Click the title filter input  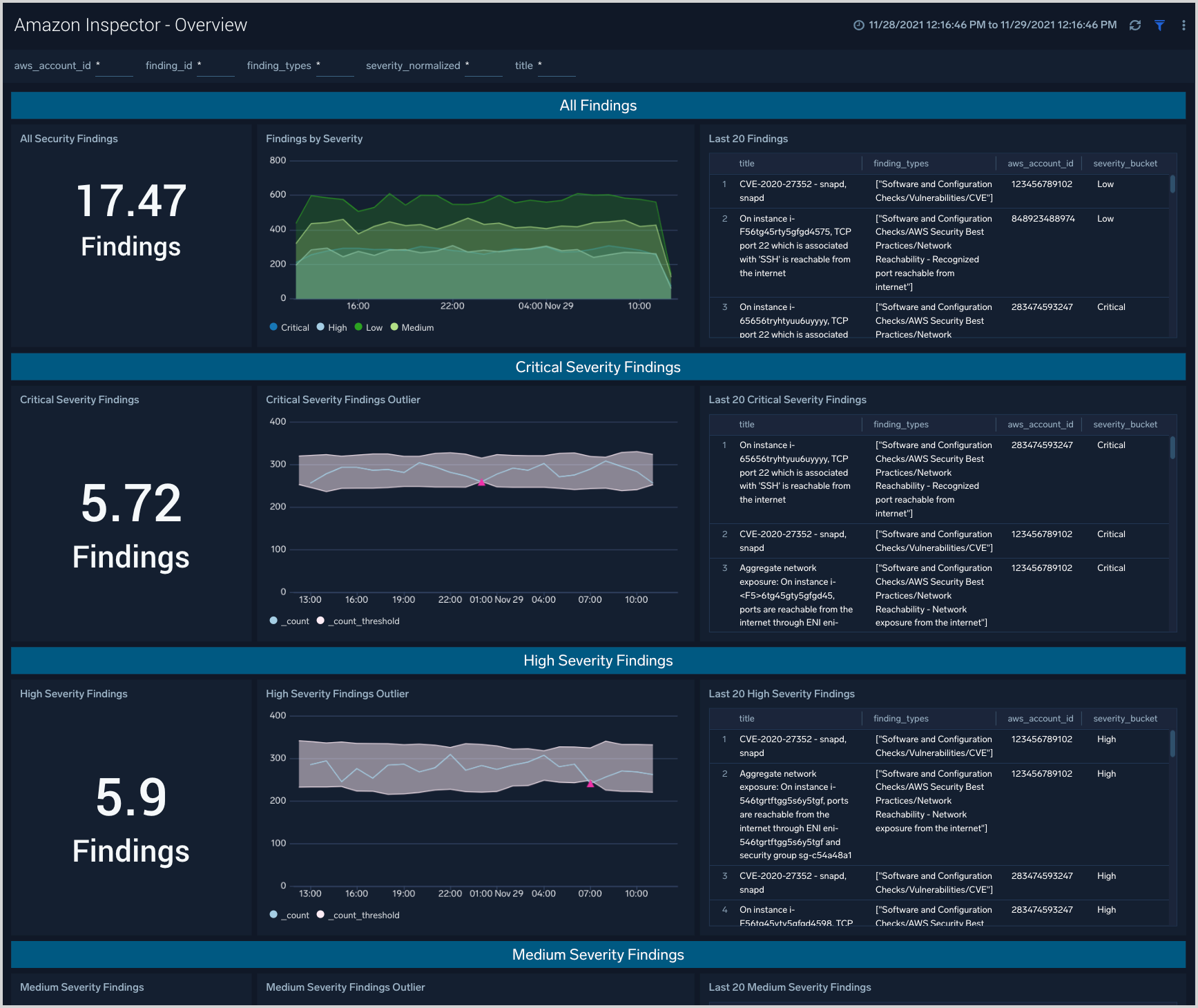557,66
